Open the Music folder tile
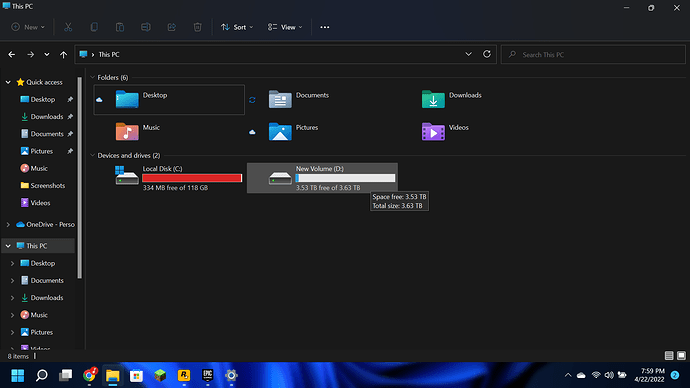Screen dimensions: 690x388 click(x=169, y=132)
